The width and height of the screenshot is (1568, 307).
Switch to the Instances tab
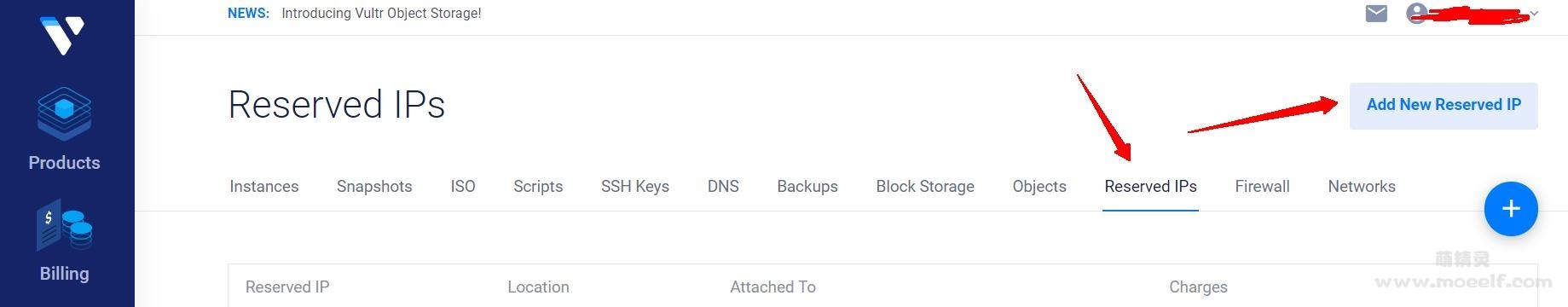[264, 187]
